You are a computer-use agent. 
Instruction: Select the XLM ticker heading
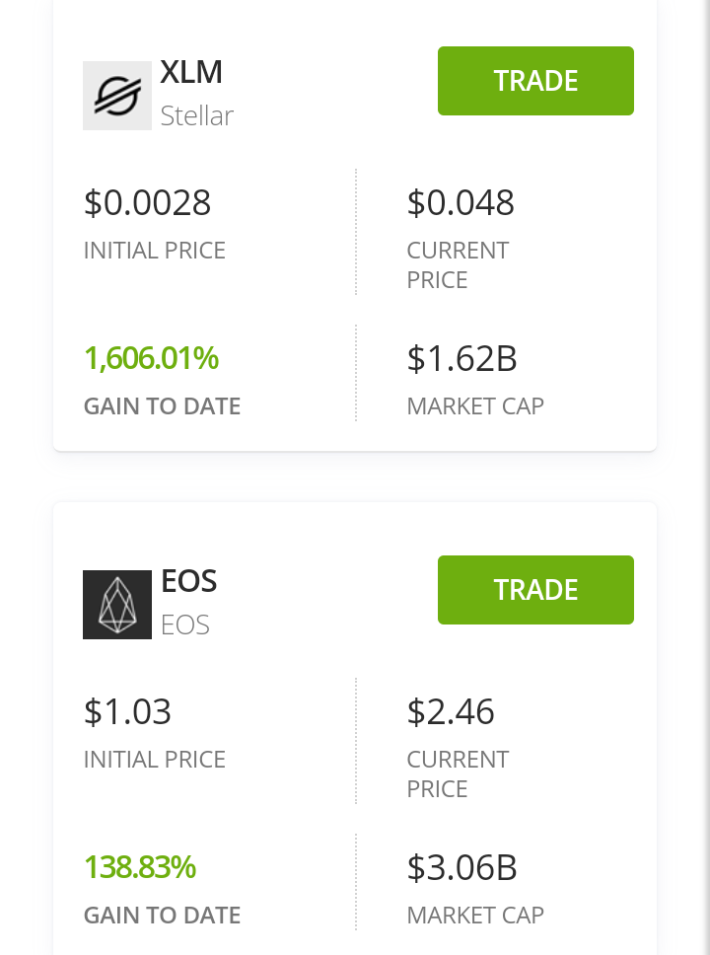tap(191, 72)
